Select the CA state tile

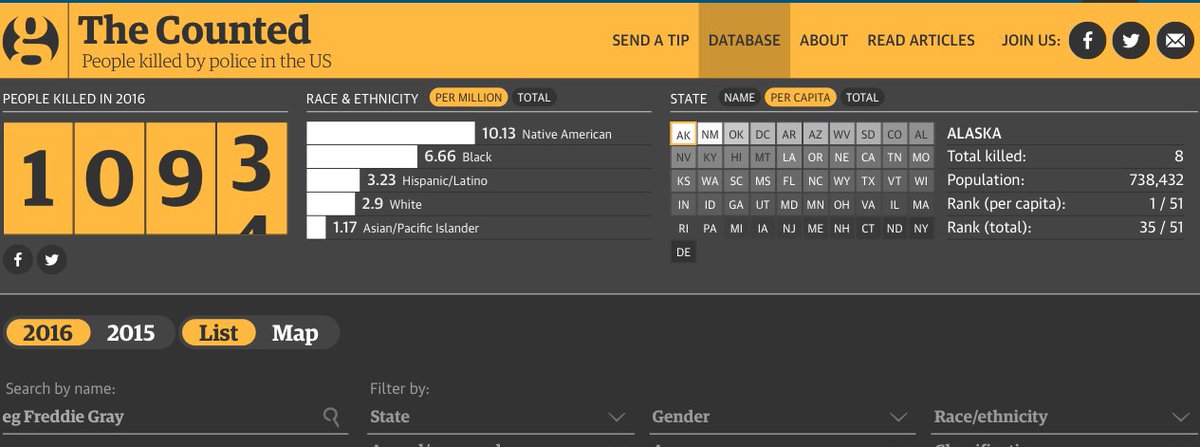pyautogui.click(x=868, y=158)
